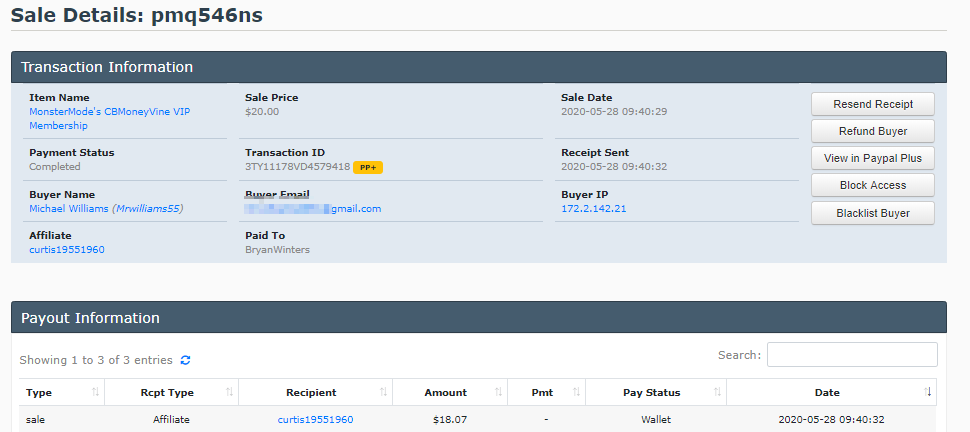Viewport: 970px width, 432px height.
Task: Sort by the Rcpt Type column arrows
Action: click(x=229, y=392)
